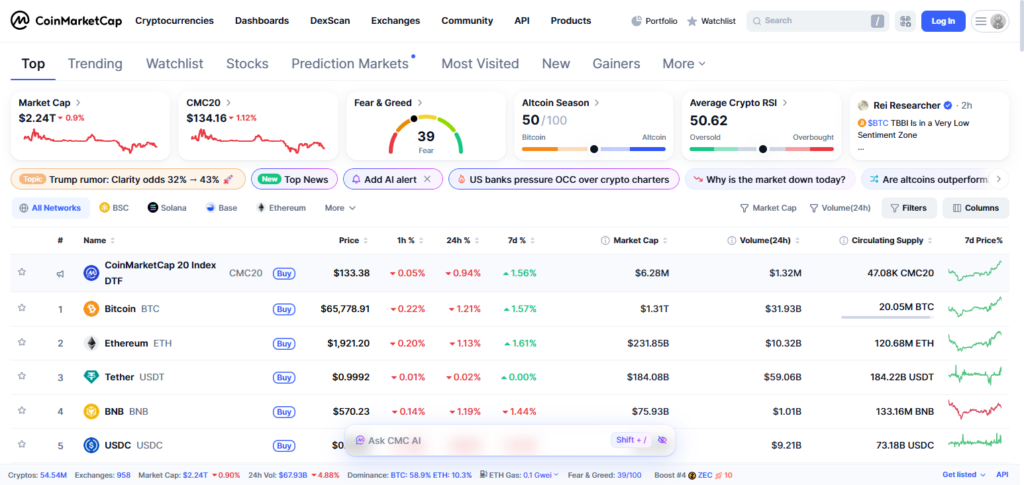This screenshot has width=1024, height=485.
Task: Switch to the Stocks tab
Action: [247, 63]
